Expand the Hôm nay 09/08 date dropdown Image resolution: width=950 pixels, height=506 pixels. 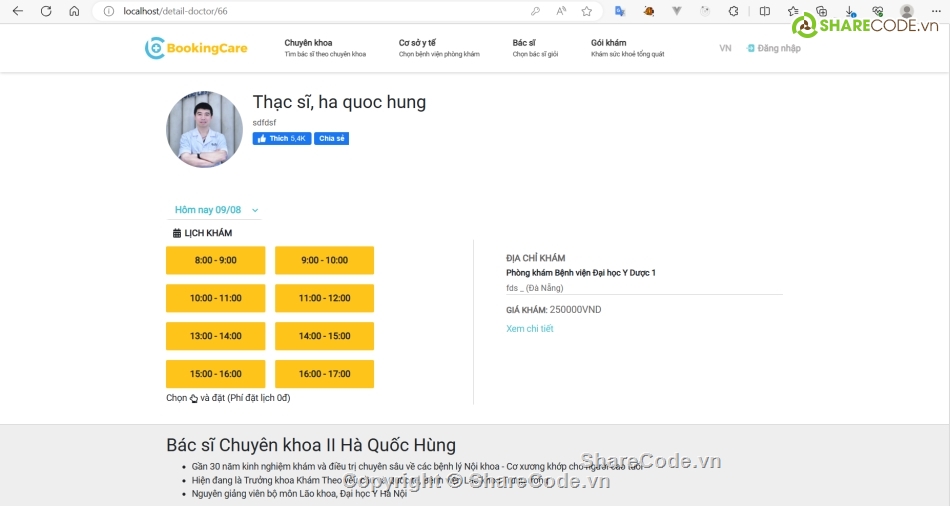point(216,210)
